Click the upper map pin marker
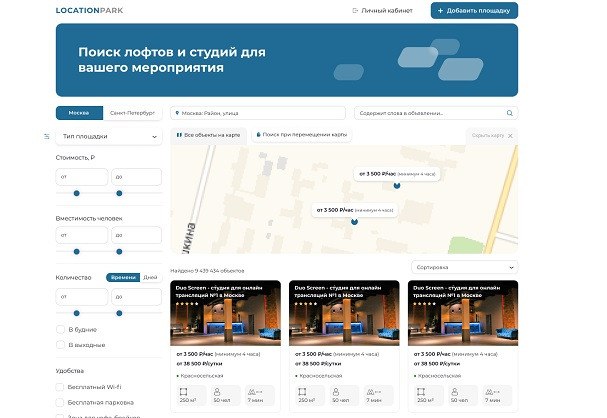 (397, 185)
